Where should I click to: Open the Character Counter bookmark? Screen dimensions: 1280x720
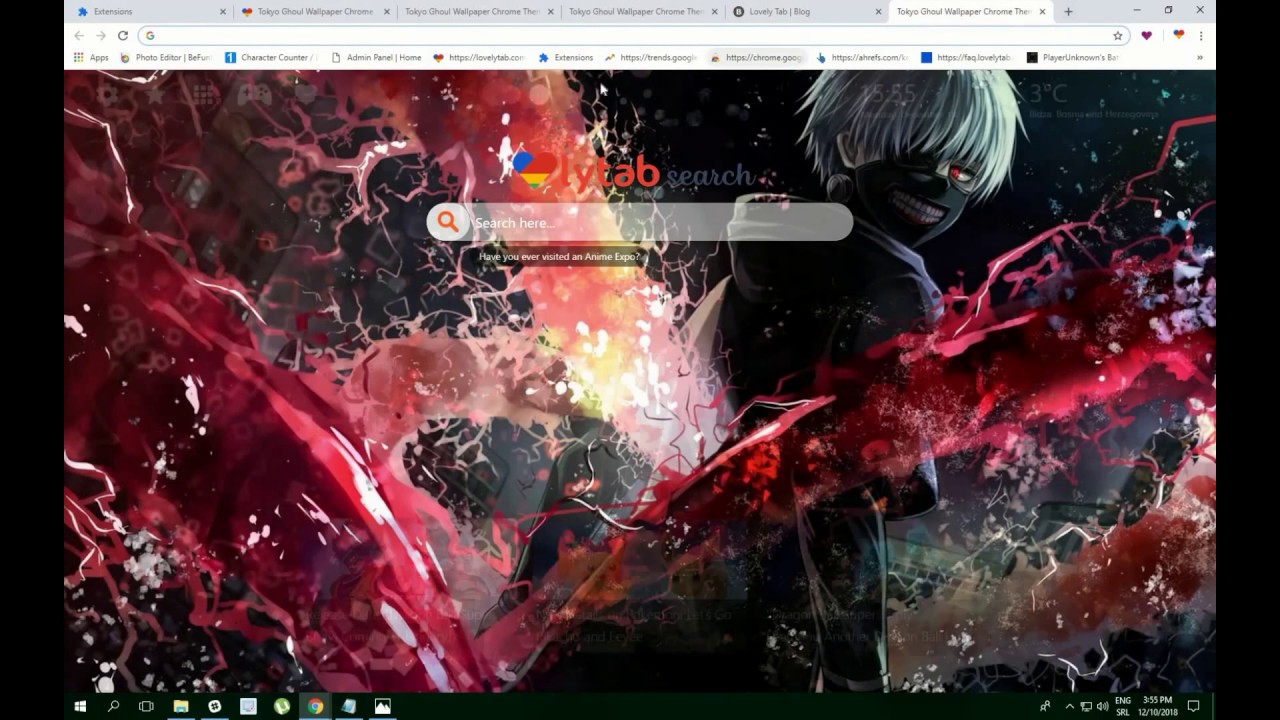(271, 58)
